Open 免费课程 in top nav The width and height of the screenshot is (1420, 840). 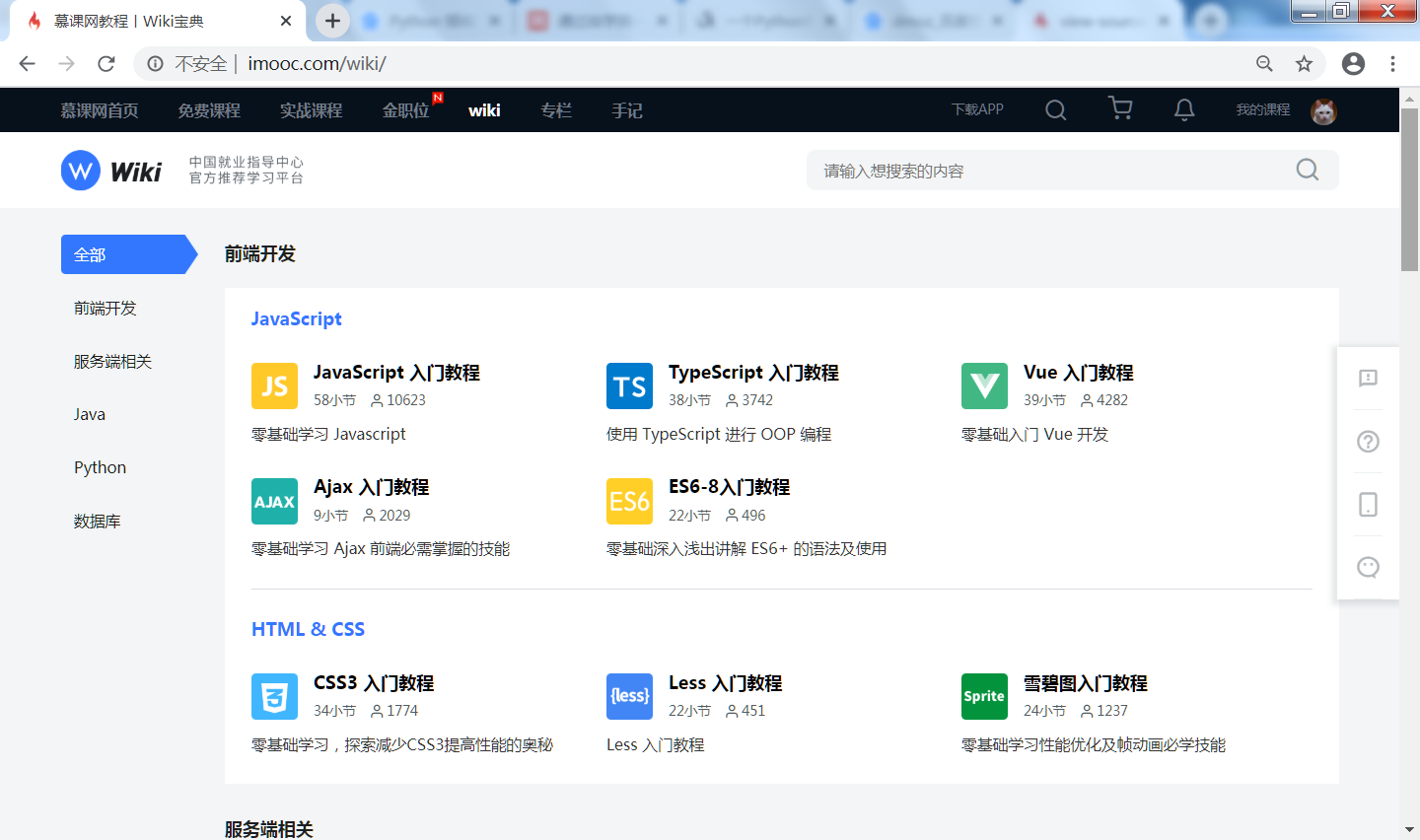pyautogui.click(x=209, y=110)
